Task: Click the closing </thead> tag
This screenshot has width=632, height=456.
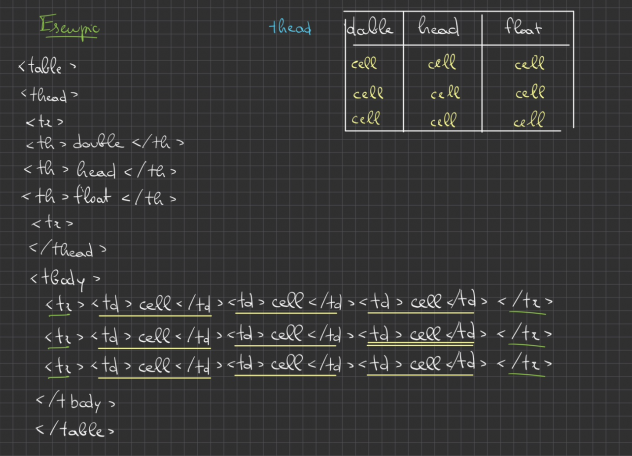Action: pyautogui.click(x=68, y=250)
